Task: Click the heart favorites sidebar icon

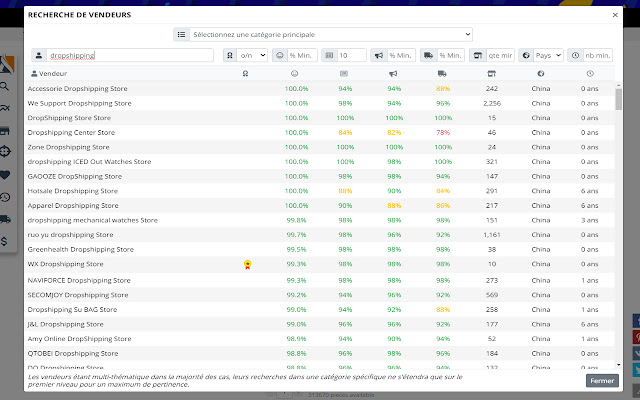Action: tap(6, 174)
